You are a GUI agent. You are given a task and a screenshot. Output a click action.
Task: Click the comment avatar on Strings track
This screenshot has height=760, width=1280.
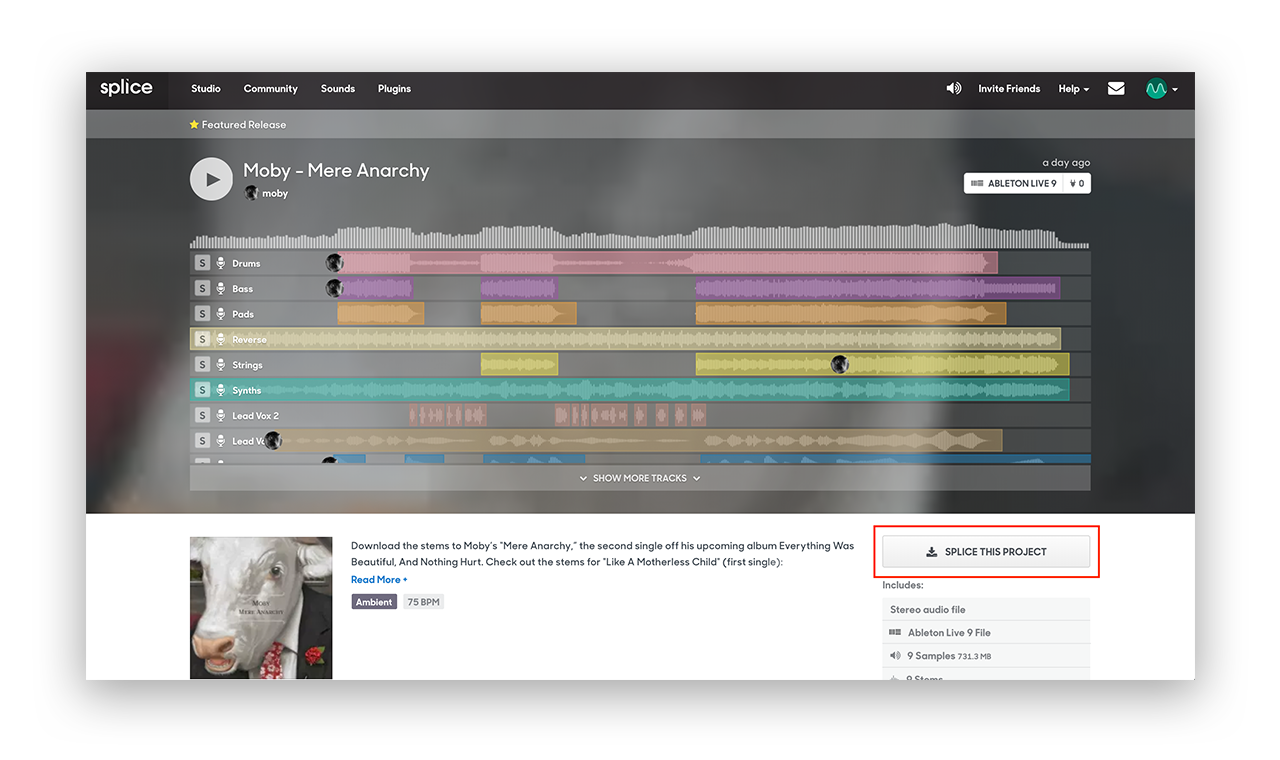(840, 364)
